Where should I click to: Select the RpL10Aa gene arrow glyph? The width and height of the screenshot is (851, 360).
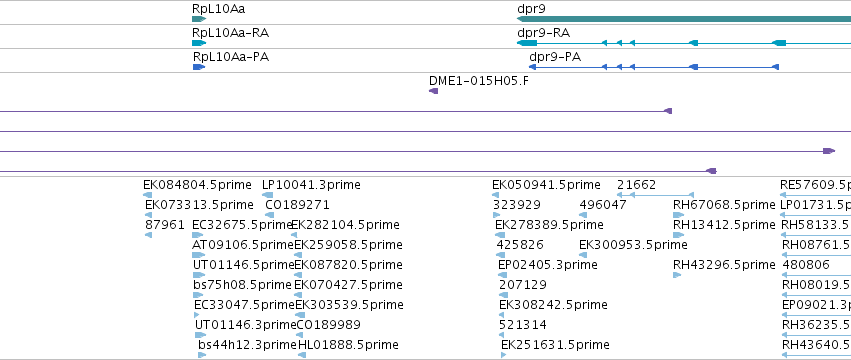[199, 19]
